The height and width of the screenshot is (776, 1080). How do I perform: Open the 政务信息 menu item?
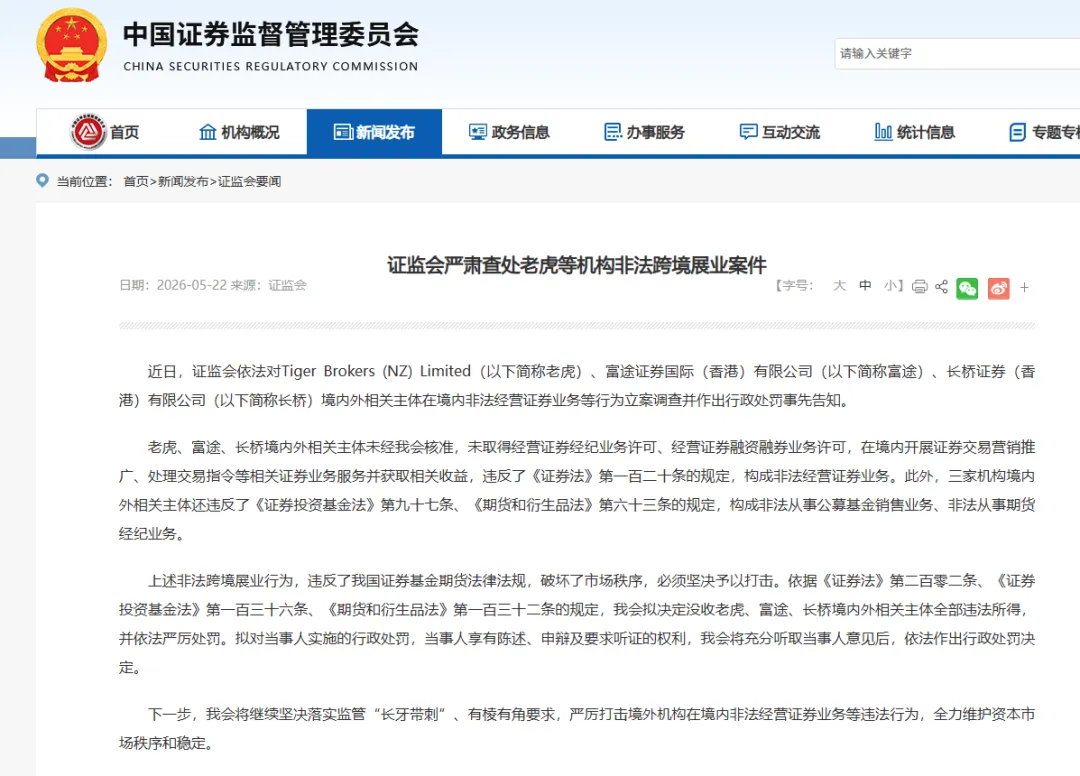point(509,132)
